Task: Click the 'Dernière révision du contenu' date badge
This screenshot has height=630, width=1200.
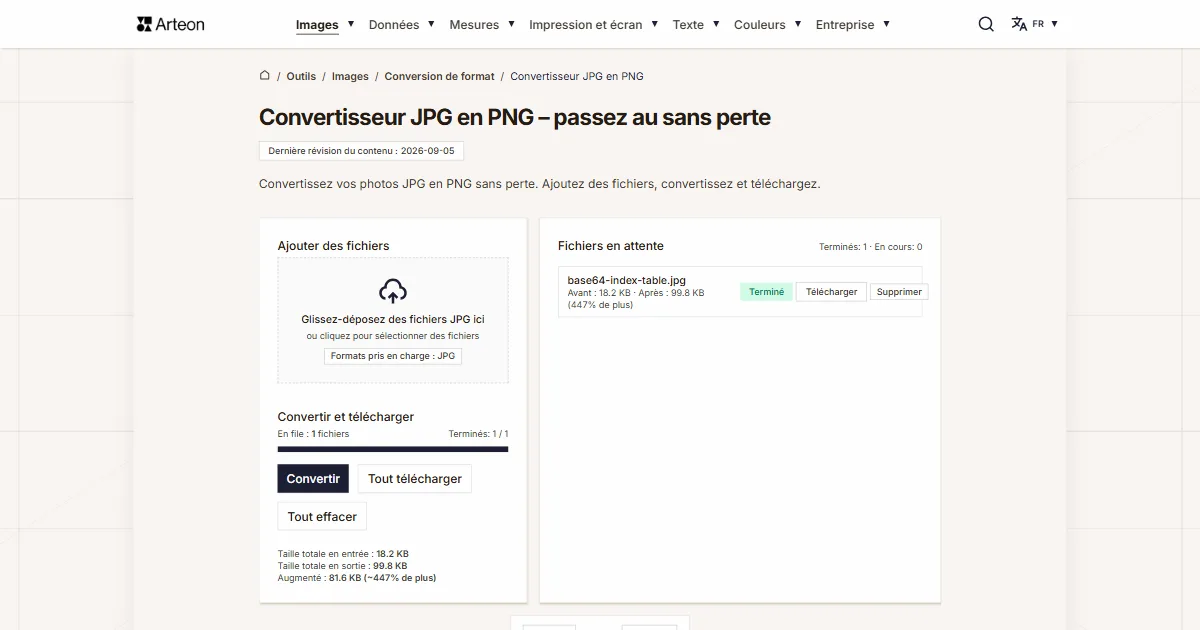Action: (361, 151)
